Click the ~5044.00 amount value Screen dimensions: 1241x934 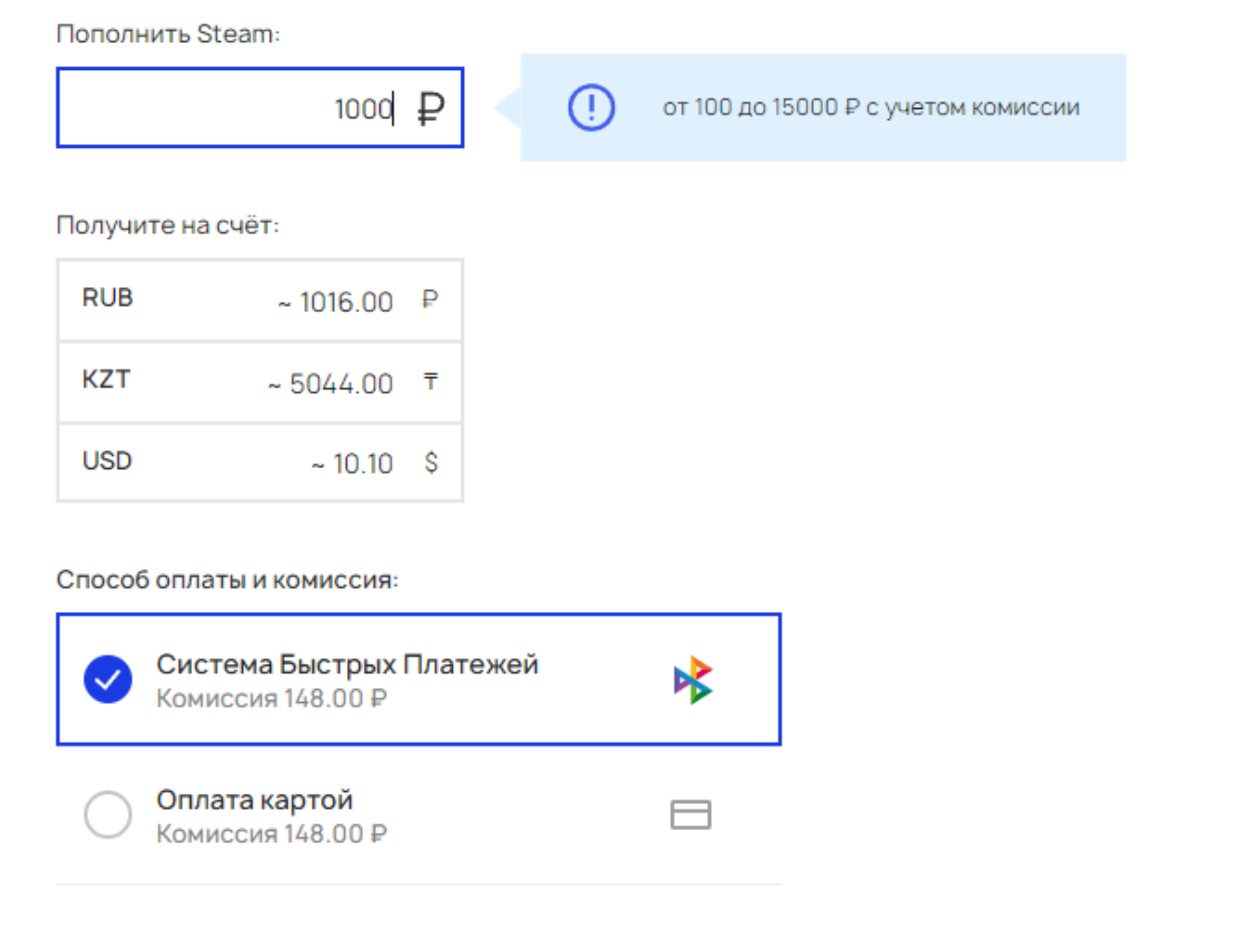[x=330, y=383]
